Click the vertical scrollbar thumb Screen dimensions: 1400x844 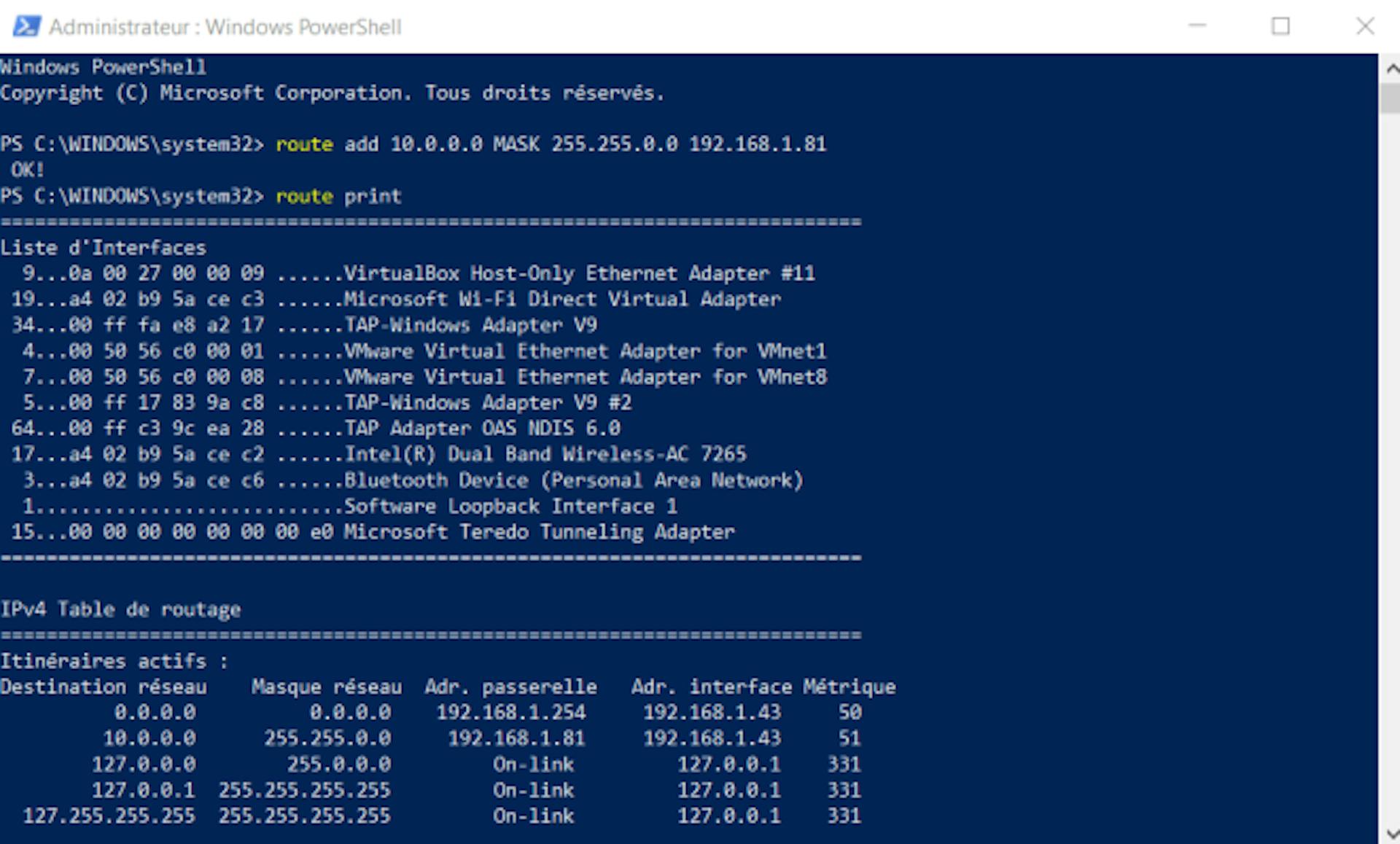point(1390,98)
